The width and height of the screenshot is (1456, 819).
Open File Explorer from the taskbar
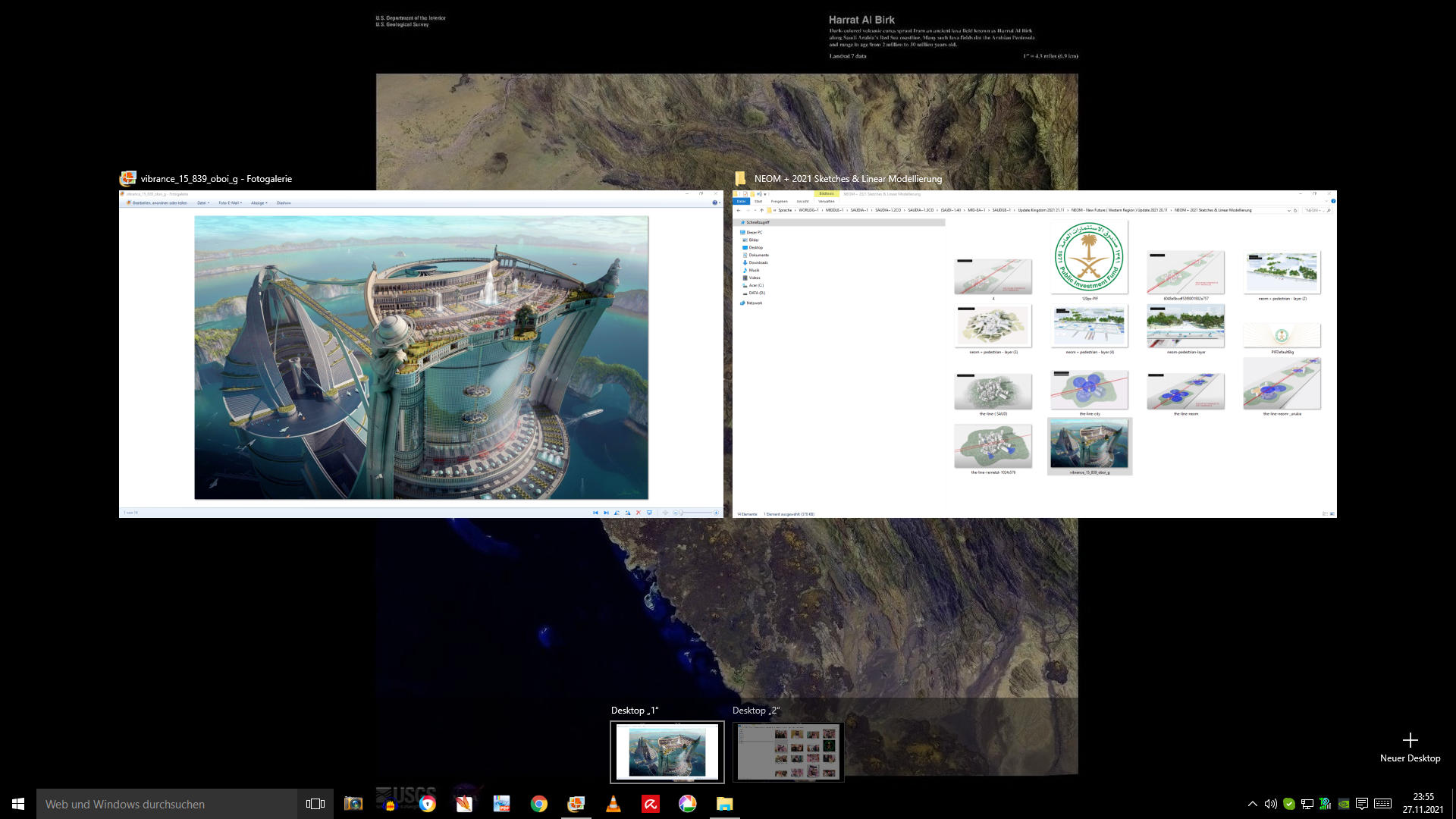pyautogui.click(x=725, y=804)
